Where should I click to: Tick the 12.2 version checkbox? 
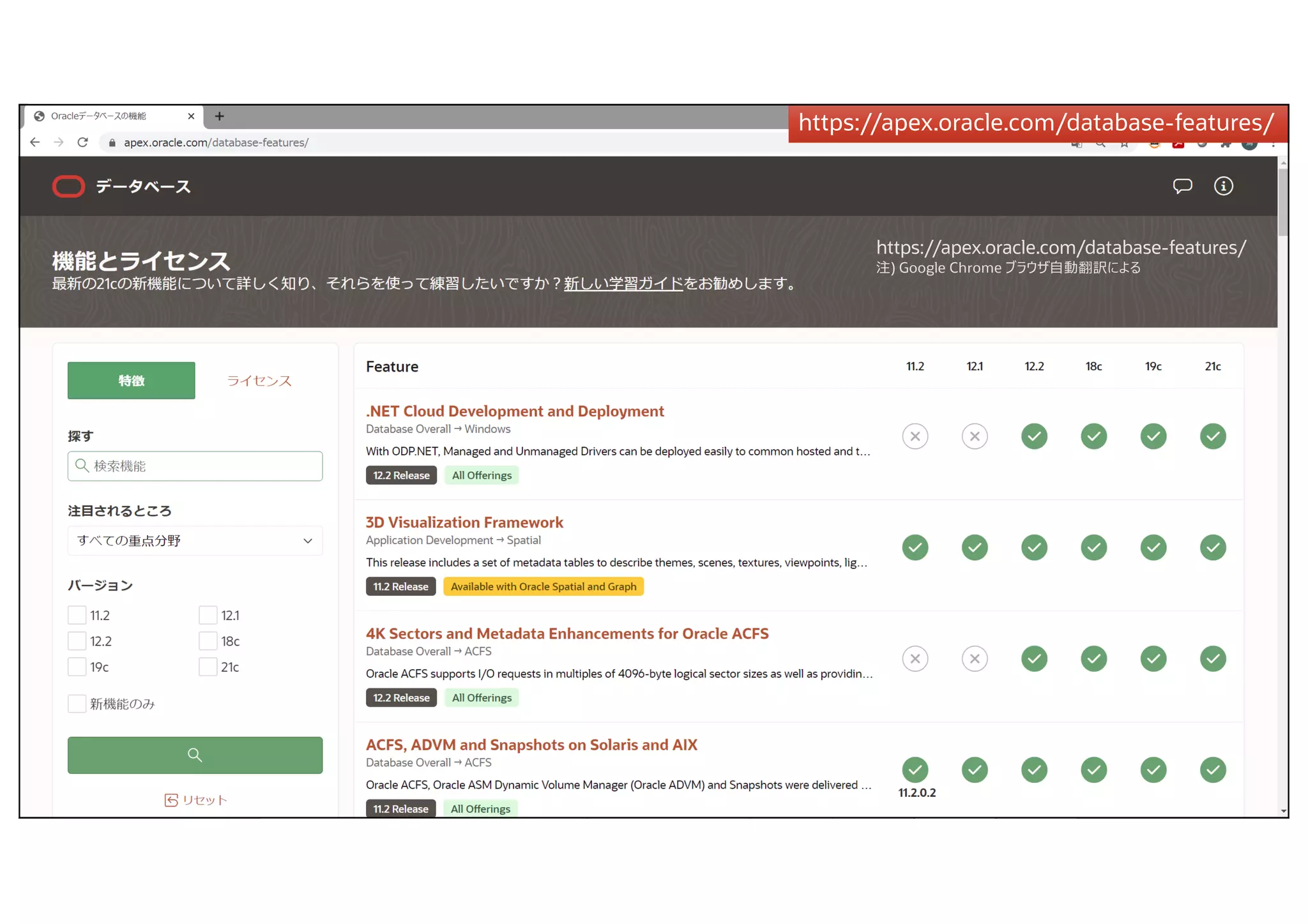(x=77, y=640)
